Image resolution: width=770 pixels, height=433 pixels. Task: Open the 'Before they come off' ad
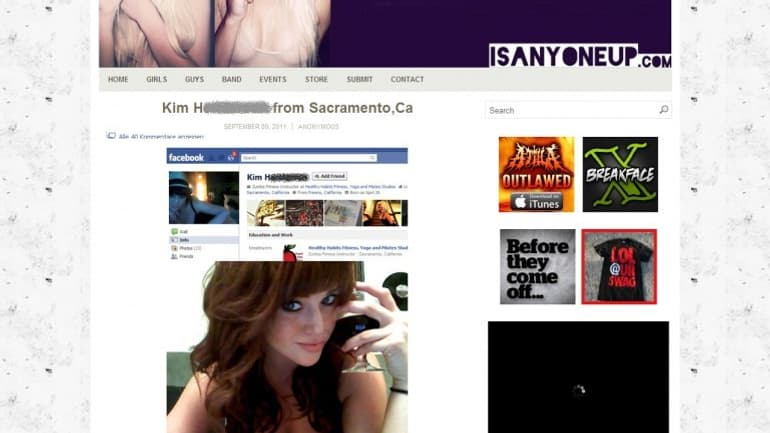coord(538,267)
